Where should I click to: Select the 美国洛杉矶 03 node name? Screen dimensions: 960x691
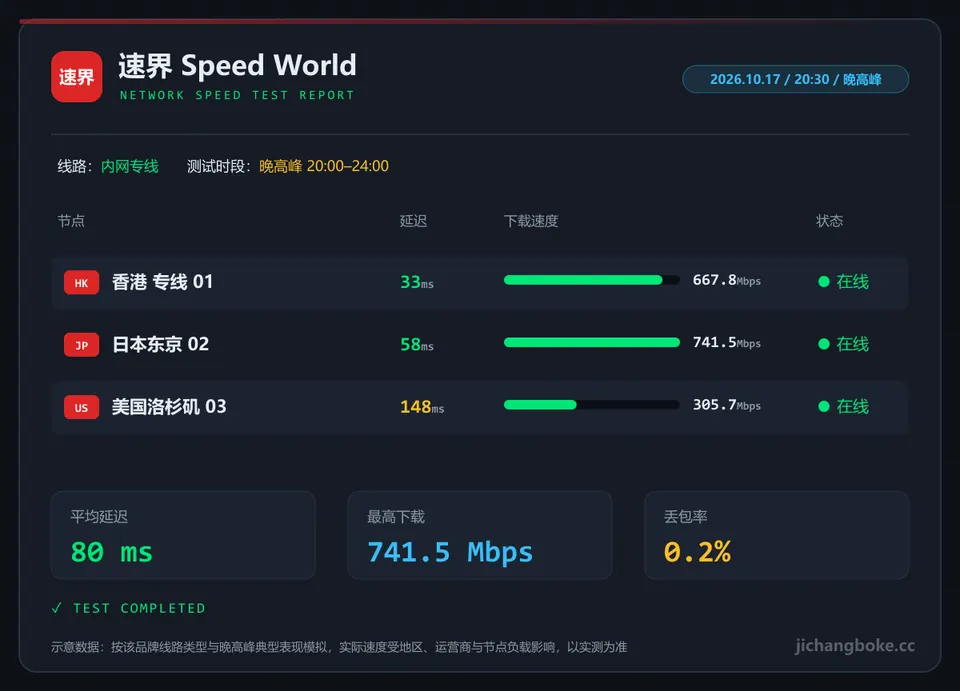(x=169, y=406)
